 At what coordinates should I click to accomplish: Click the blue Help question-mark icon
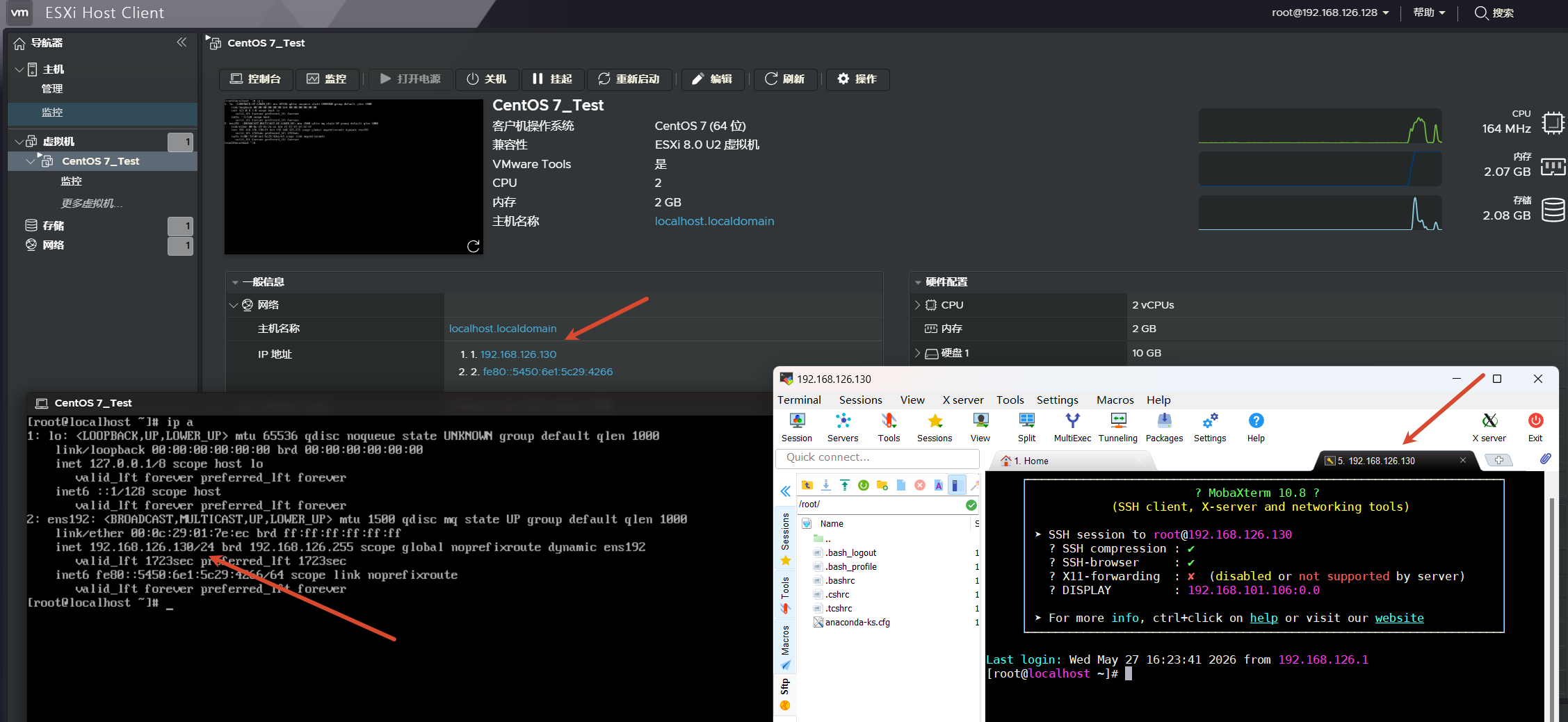pos(1256,427)
